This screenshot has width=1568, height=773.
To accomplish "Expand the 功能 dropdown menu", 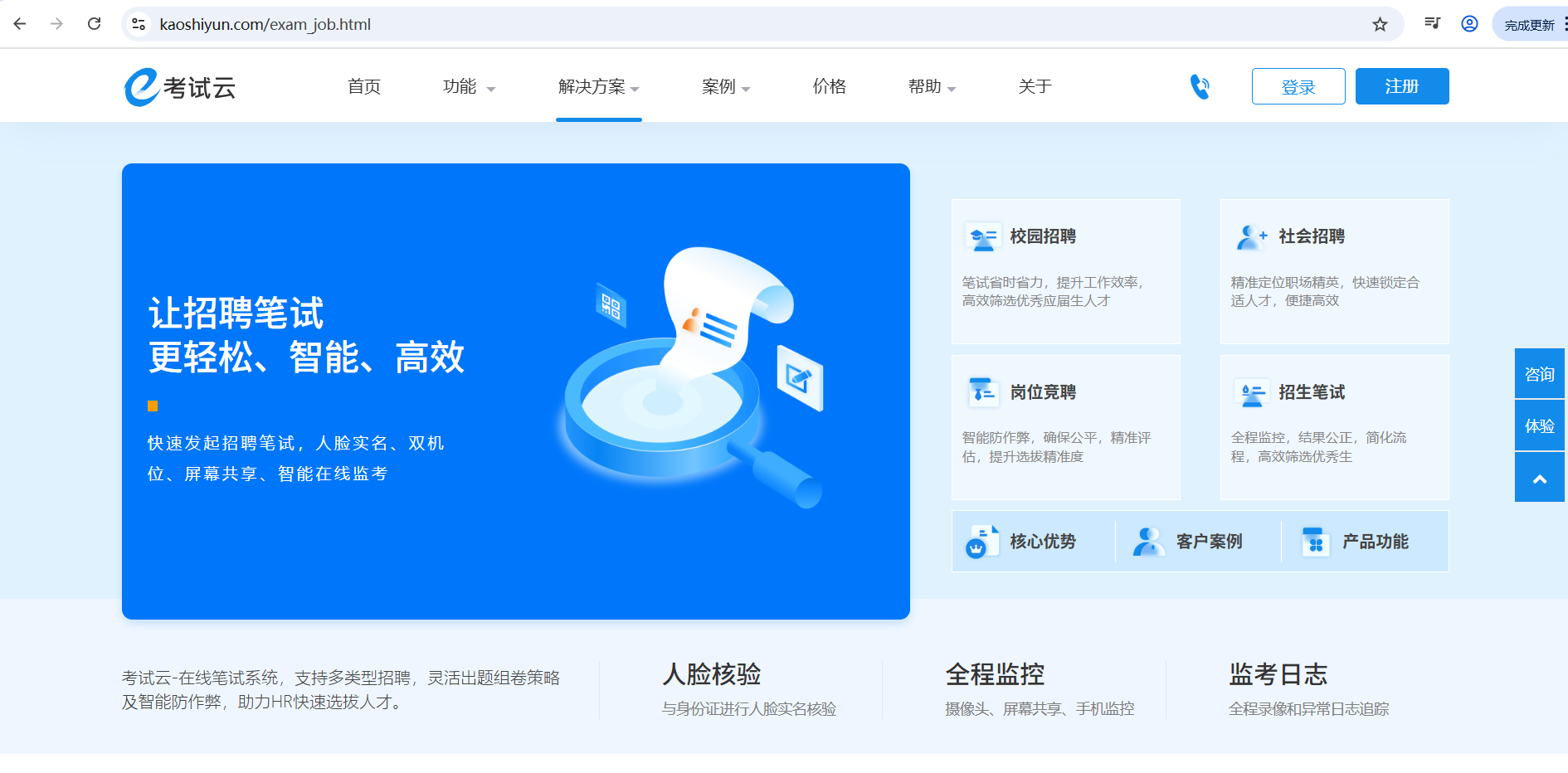I will 469,87.
